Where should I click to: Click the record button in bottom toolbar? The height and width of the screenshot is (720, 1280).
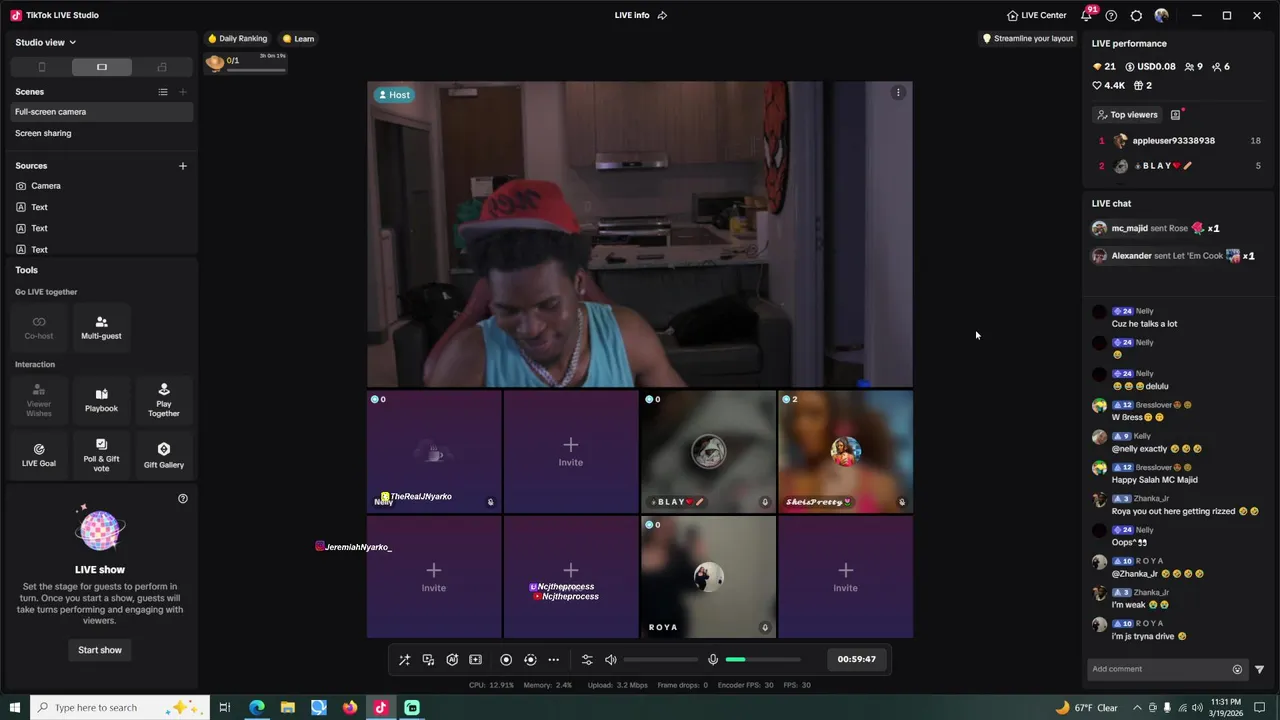tap(506, 660)
